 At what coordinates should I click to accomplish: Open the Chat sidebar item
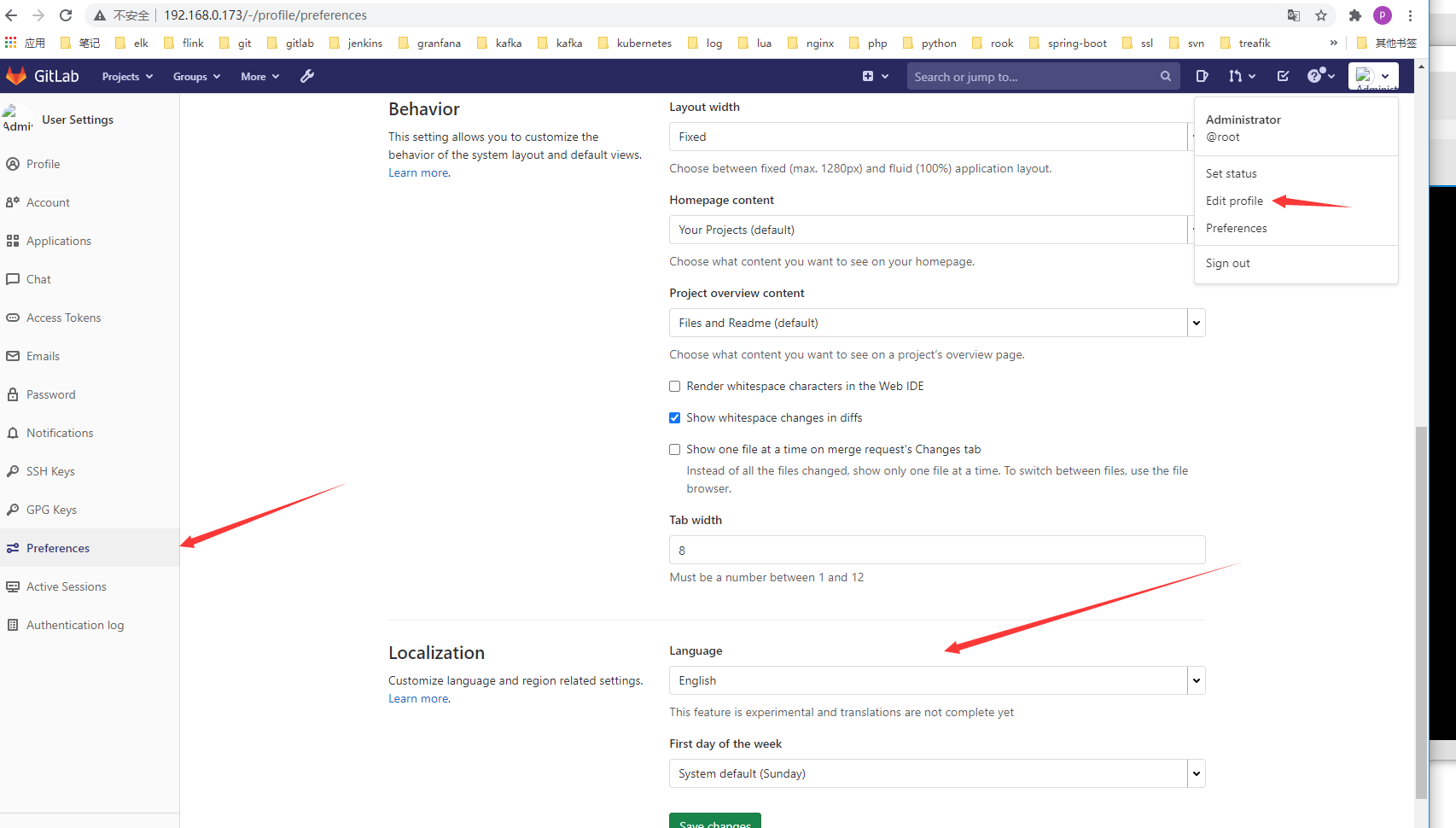point(90,279)
